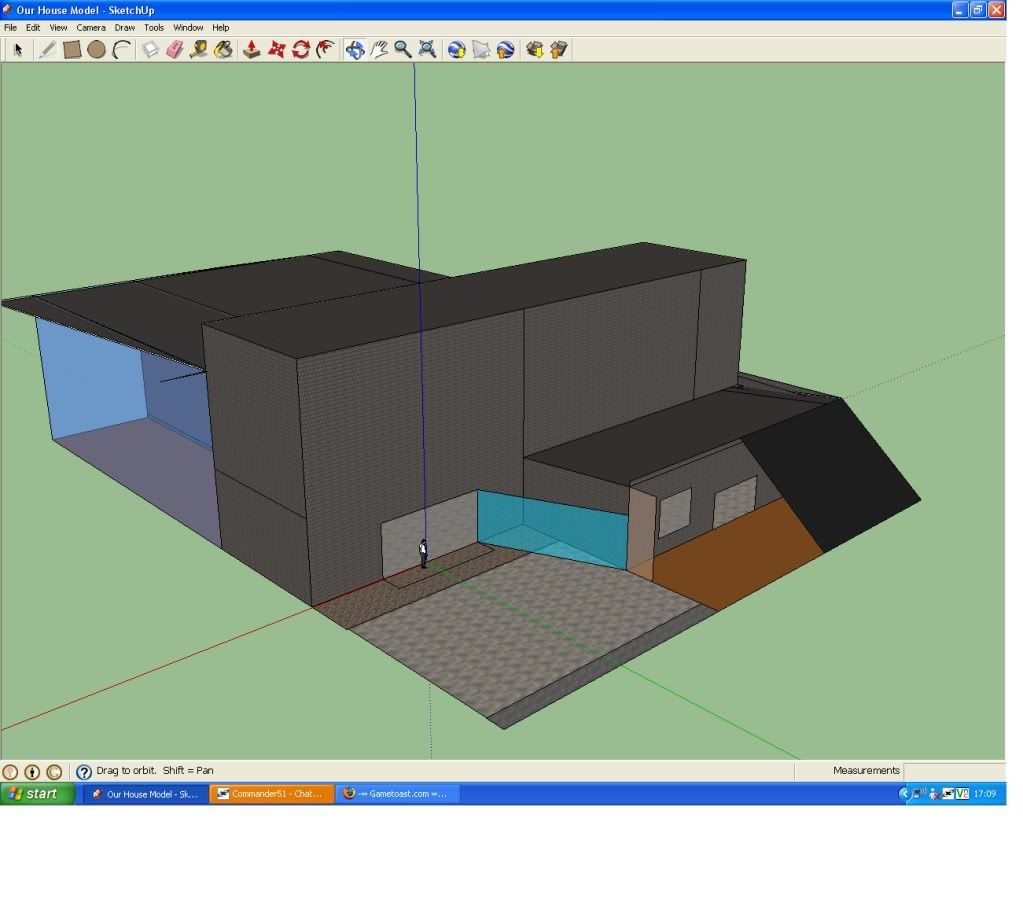Screen dimensions: 1023x899
Task: Select the Paint Bucket tool
Action: pyautogui.click(x=223, y=50)
